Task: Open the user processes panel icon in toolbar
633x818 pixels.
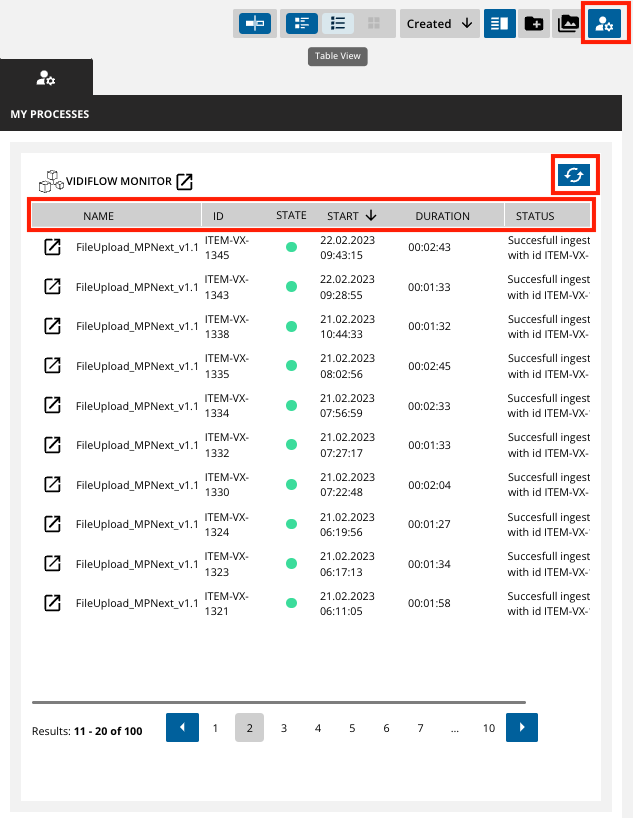Action: point(604,24)
